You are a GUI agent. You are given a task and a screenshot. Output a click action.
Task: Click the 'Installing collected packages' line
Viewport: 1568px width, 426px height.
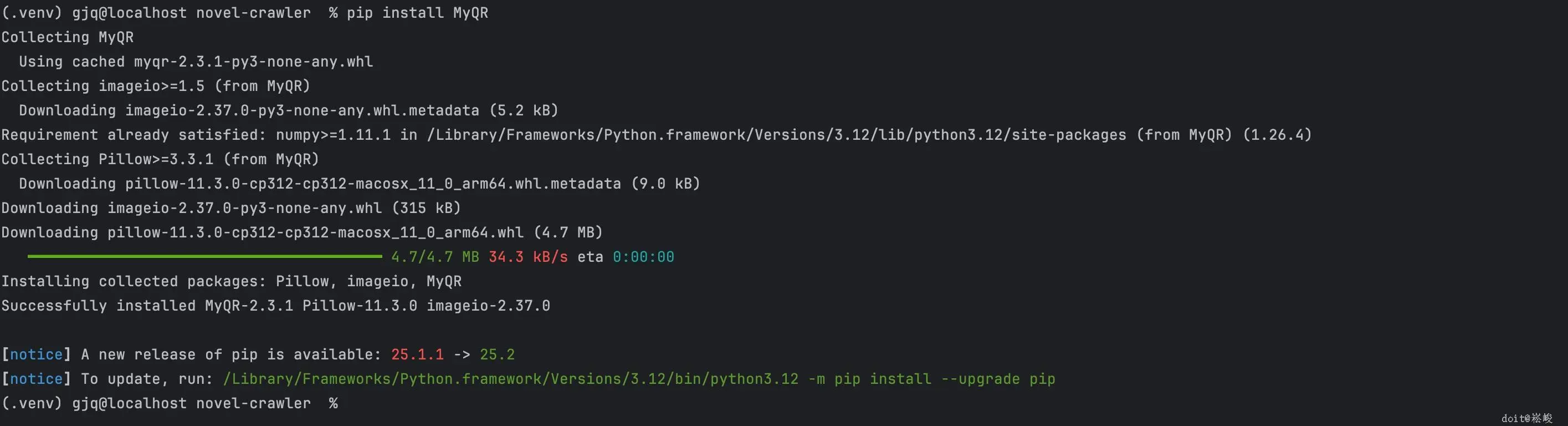tap(231, 282)
